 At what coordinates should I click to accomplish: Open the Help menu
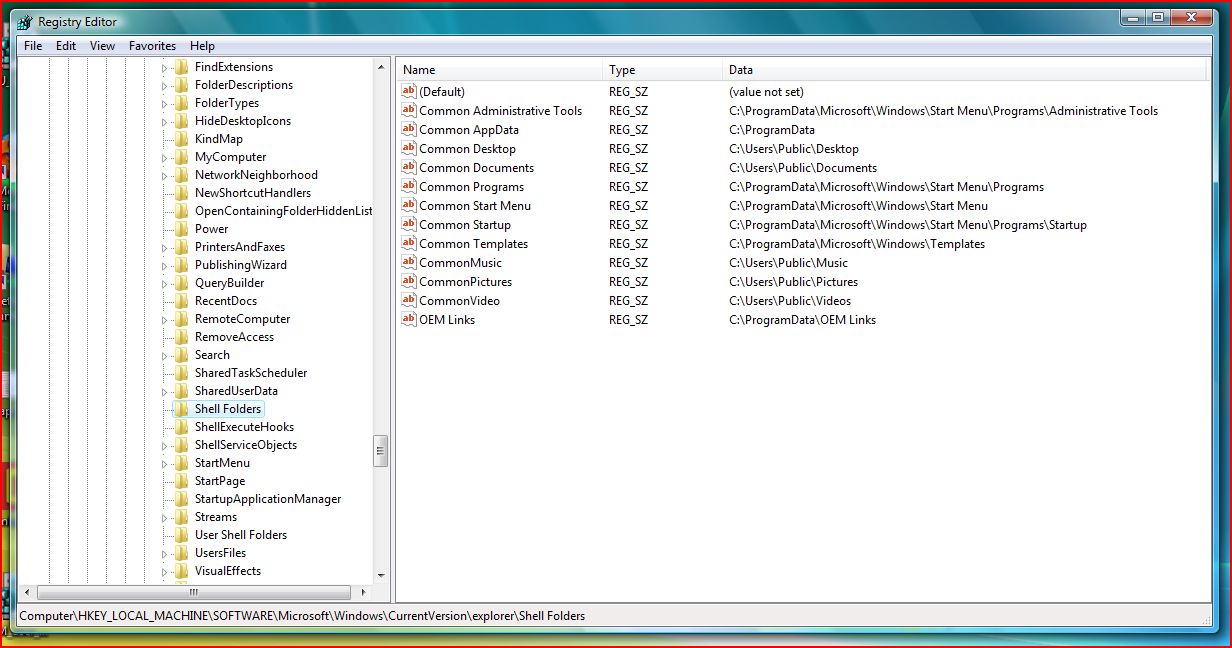(x=202, y=46)
